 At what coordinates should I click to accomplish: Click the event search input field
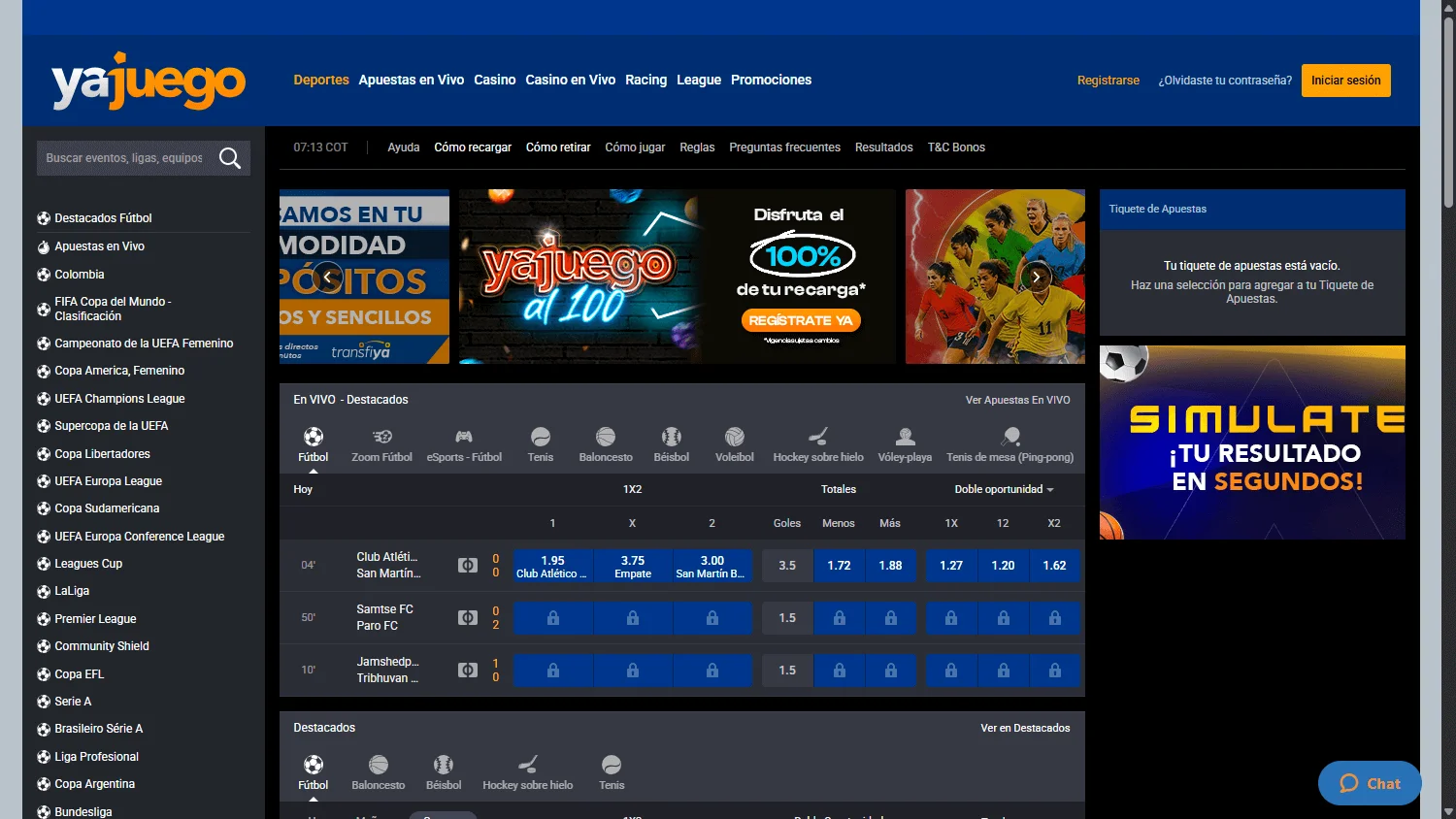126,157
